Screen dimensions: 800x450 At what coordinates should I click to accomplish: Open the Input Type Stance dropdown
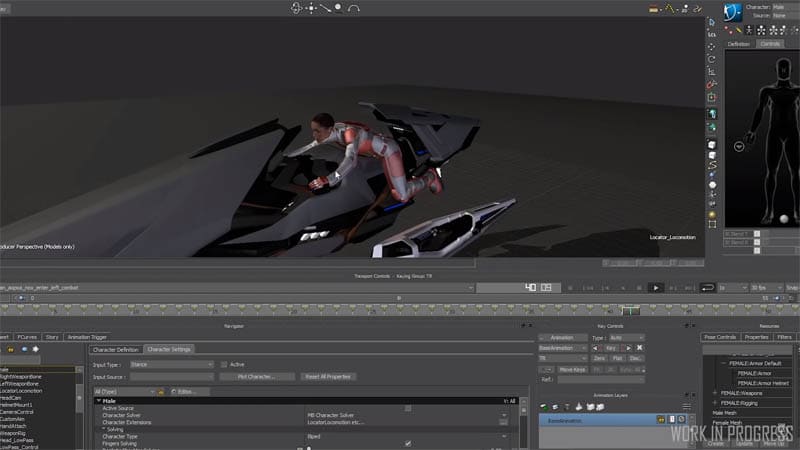(x=171, y=364)
